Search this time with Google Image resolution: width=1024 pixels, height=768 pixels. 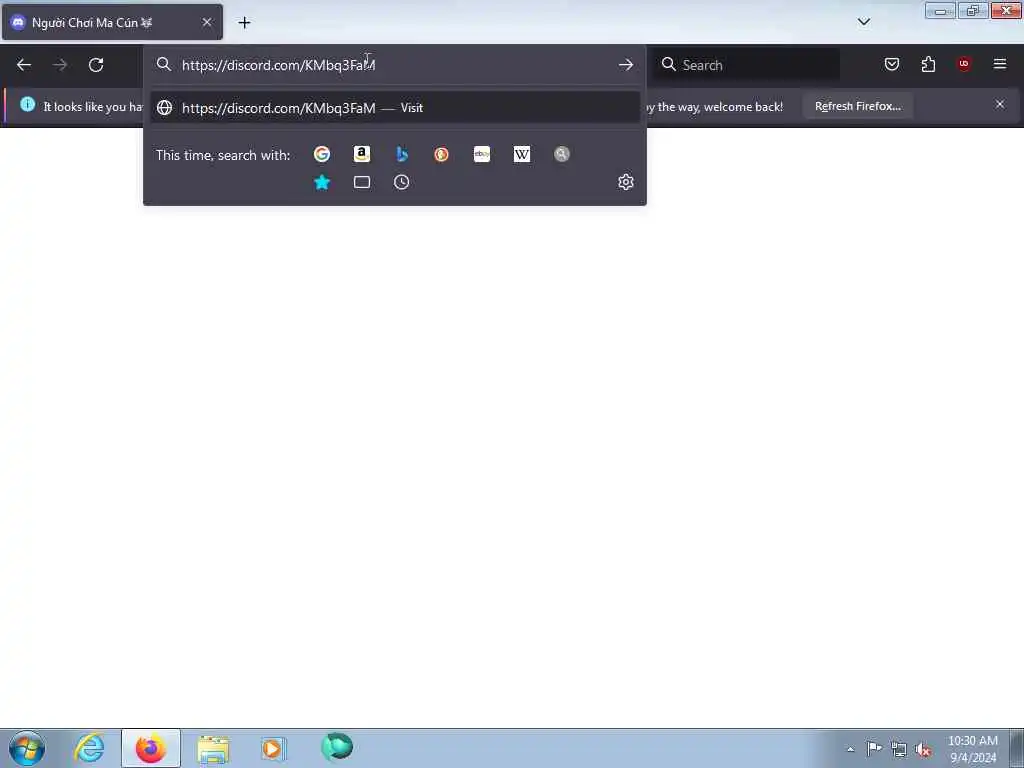tap(321, 154)
